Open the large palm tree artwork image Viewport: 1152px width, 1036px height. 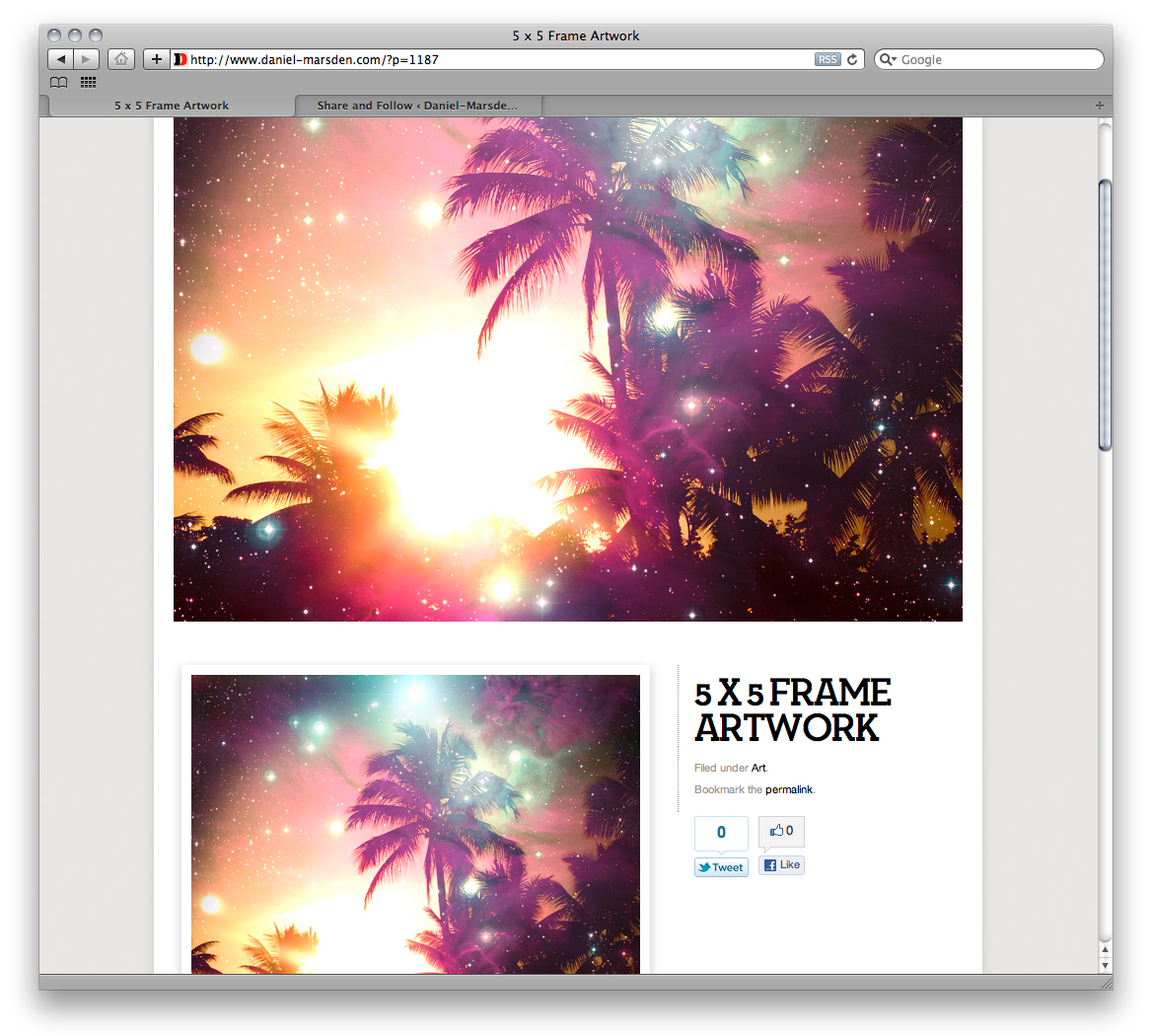click(568, 369)
